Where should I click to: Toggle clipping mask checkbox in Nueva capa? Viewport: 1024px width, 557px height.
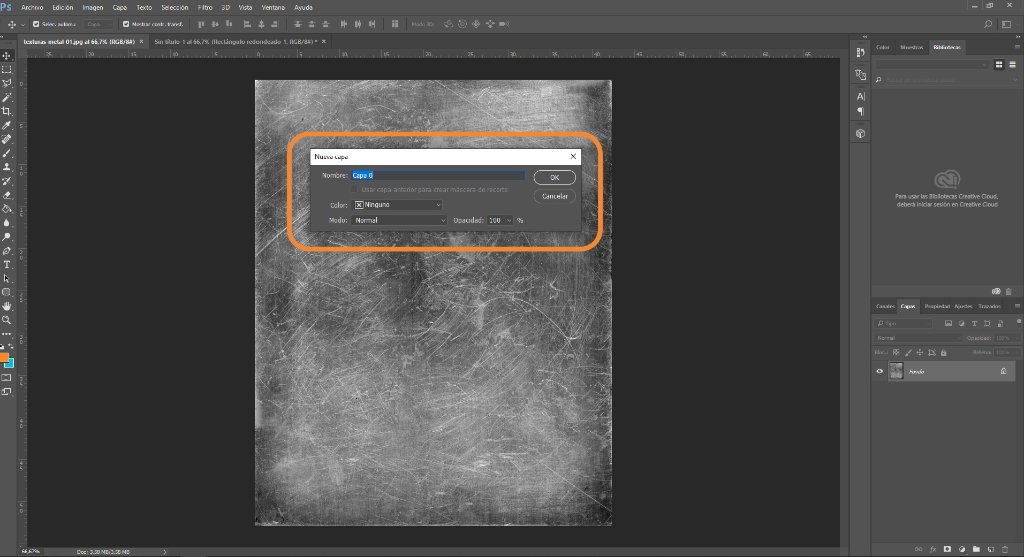(355, 189)
